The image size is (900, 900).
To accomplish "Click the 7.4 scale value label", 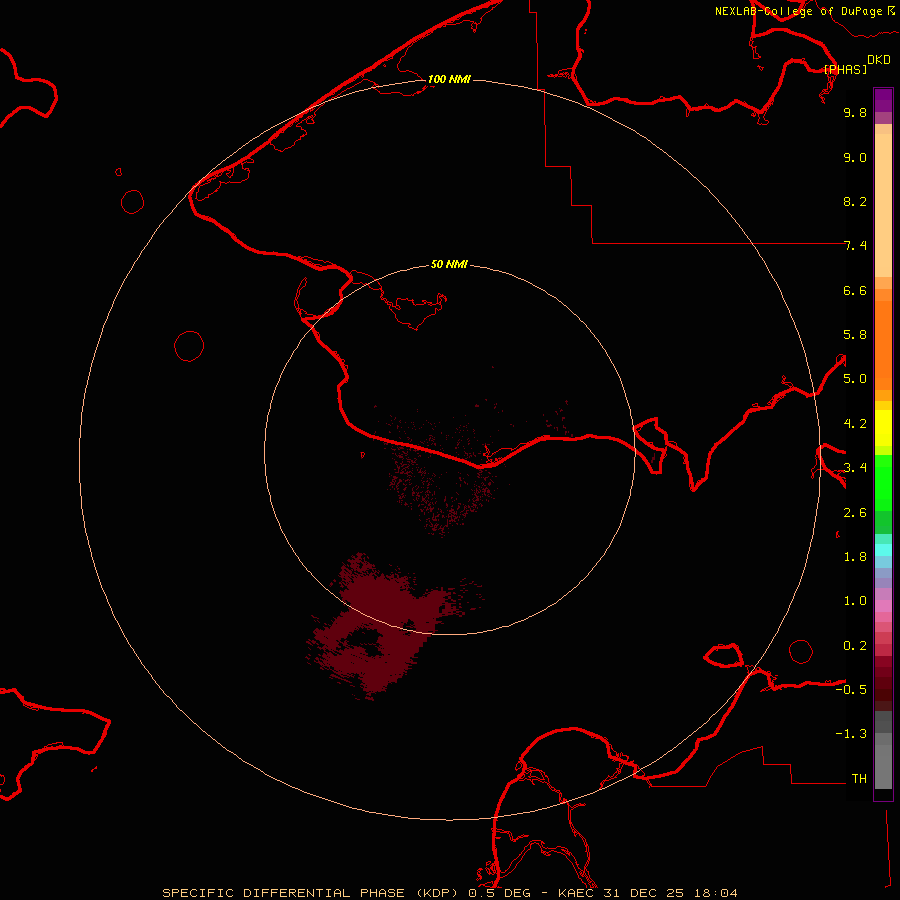I will tap(854, 246).
